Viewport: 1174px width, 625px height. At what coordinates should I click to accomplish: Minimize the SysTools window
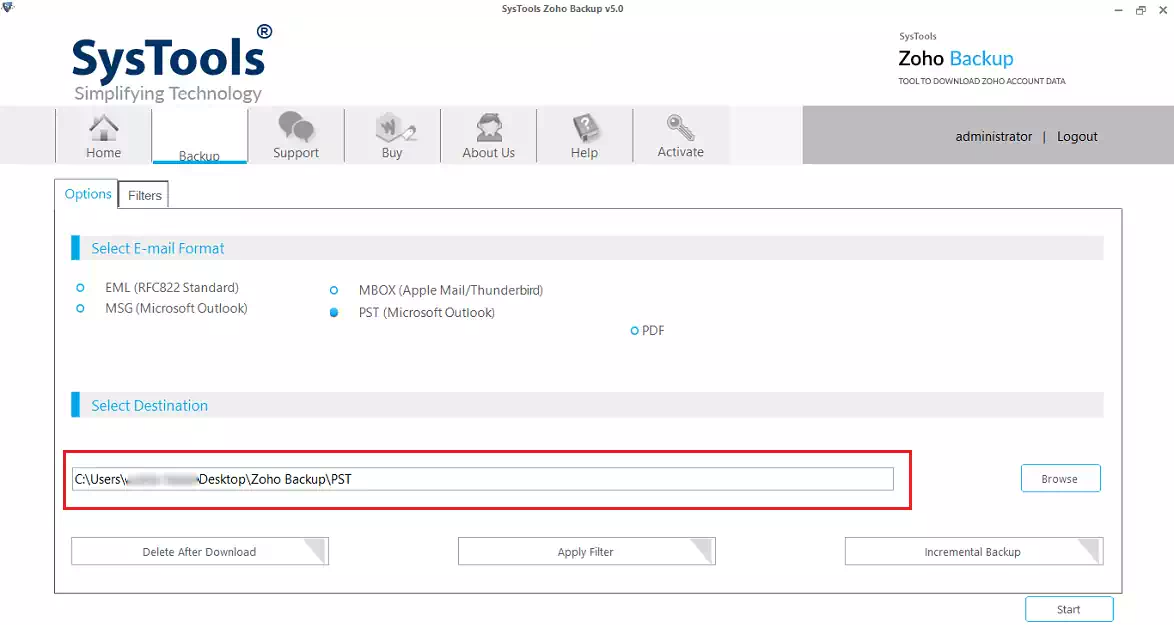pos(1119,10)
